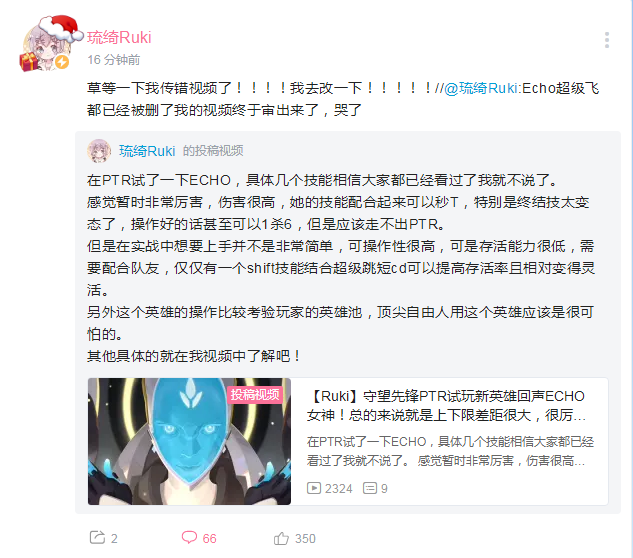
Task: Click the comment count 66
Action: 210,539
